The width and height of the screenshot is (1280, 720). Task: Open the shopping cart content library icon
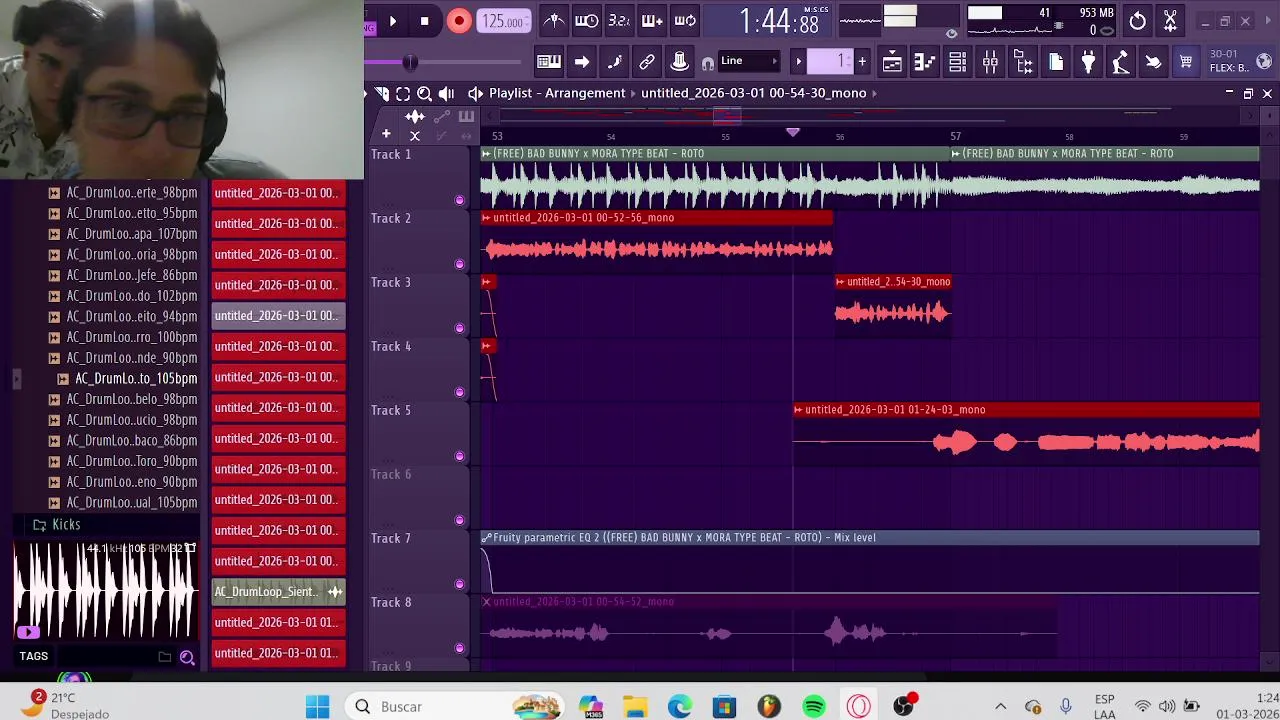pos(1186,62)
